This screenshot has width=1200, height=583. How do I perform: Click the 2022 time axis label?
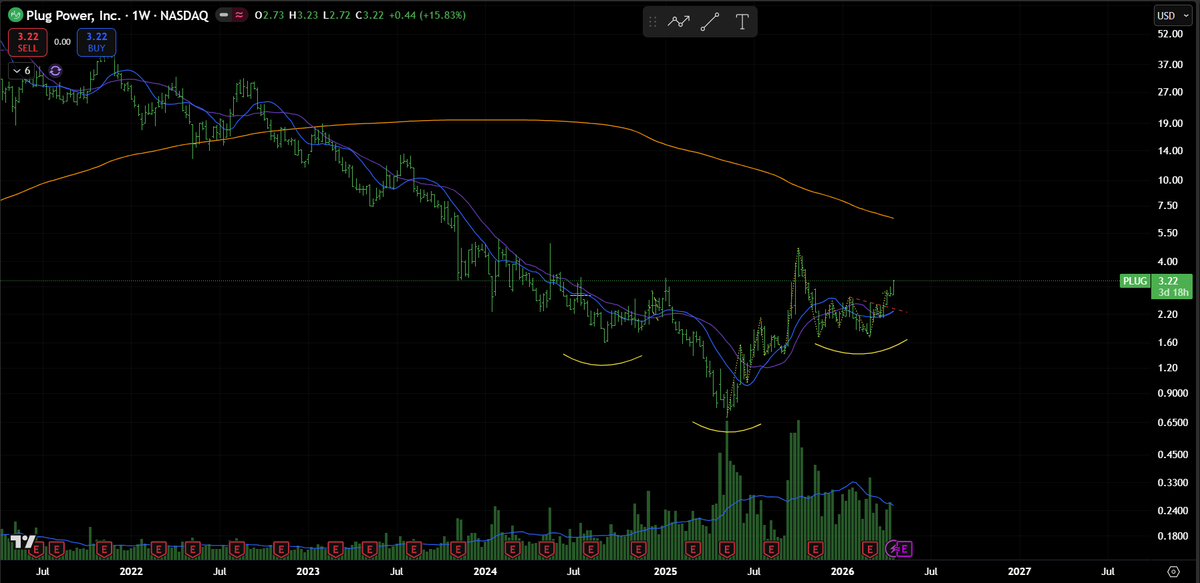click(130, 570)
